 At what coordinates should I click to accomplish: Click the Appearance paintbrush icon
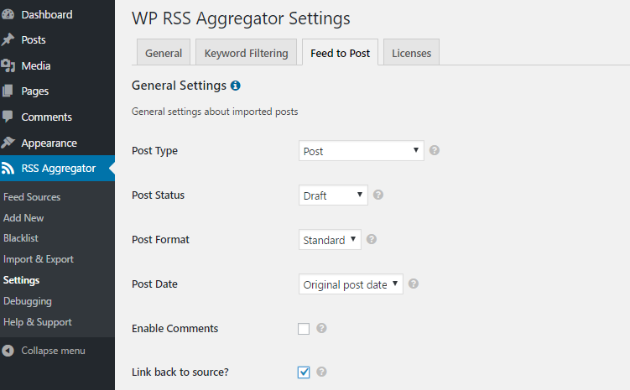tap(8, 143)
